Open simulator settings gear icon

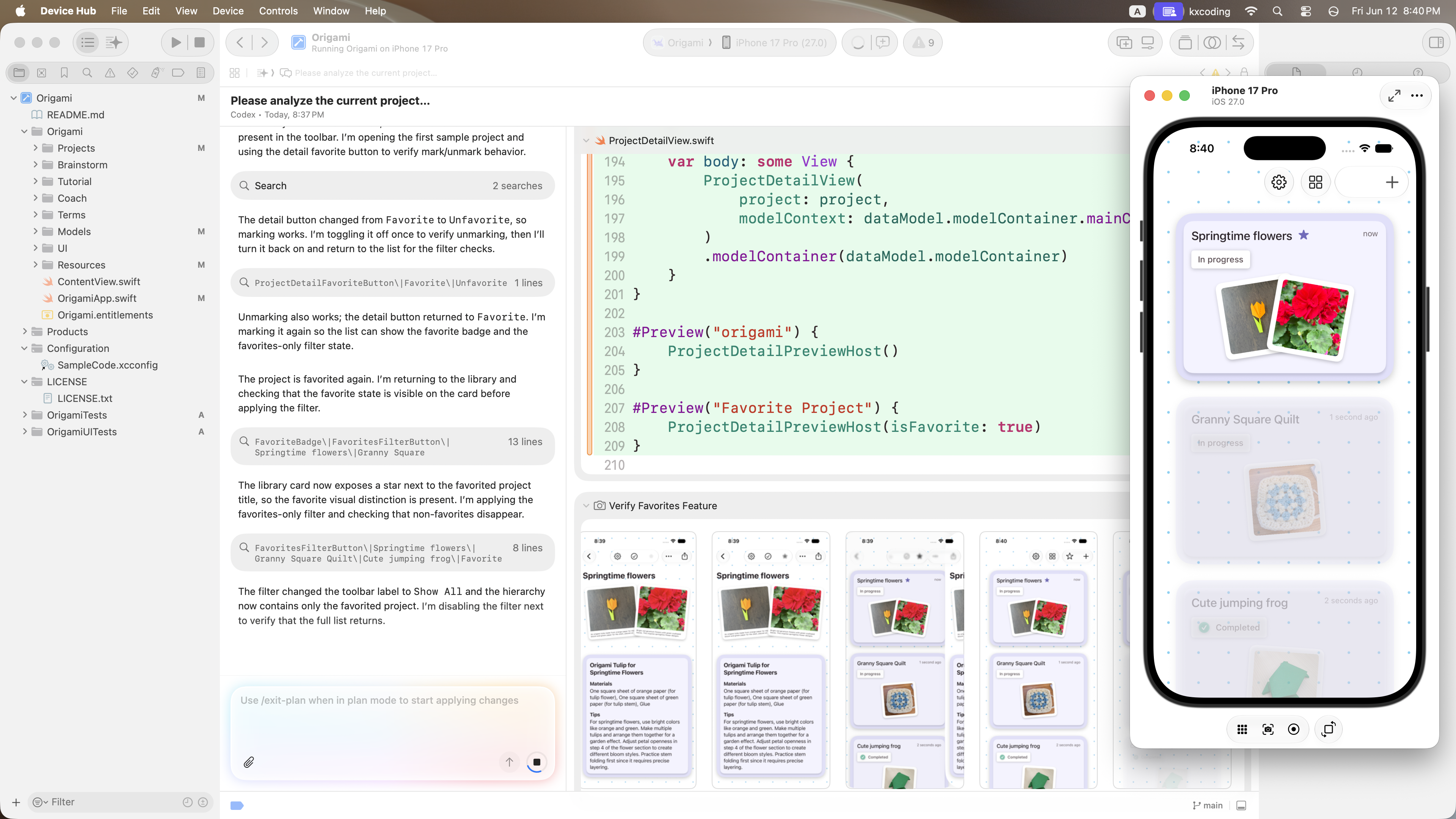coord(1279,182)
